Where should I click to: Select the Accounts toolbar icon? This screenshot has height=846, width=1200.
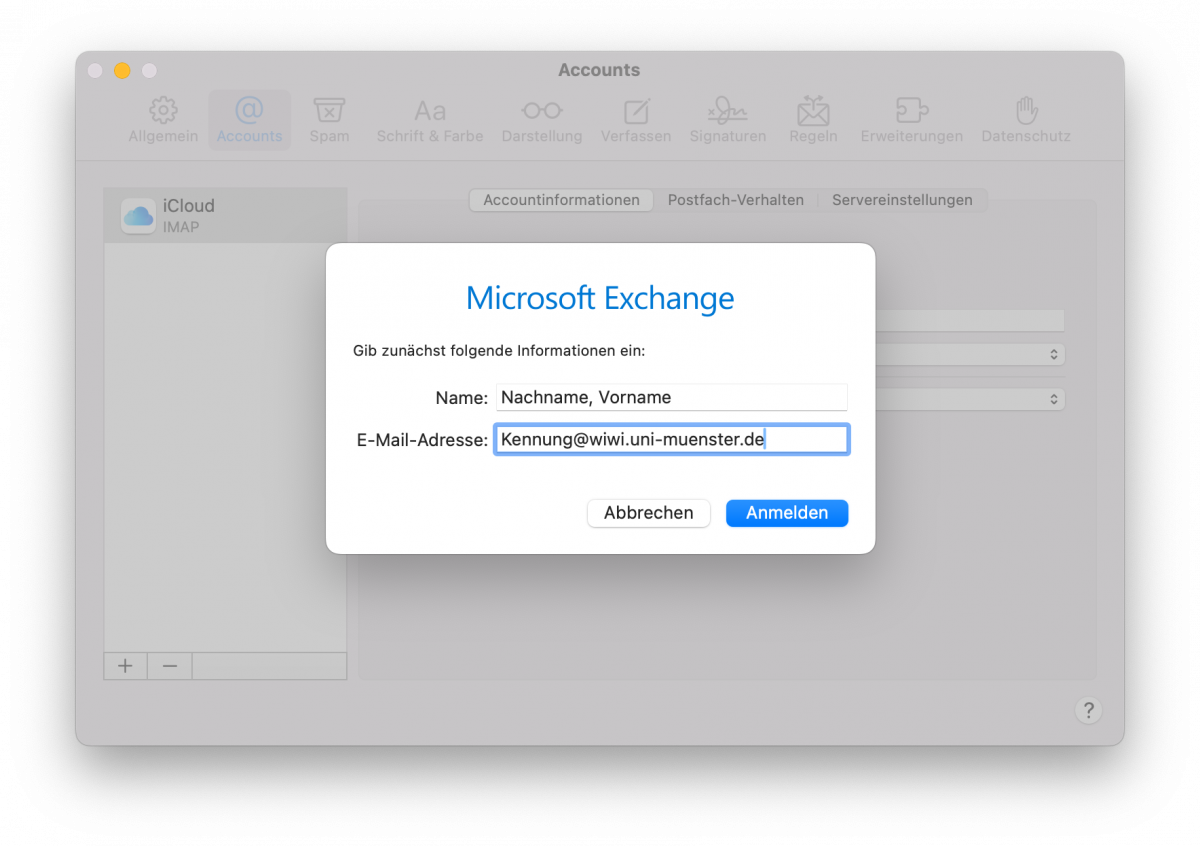coord(250,120)
